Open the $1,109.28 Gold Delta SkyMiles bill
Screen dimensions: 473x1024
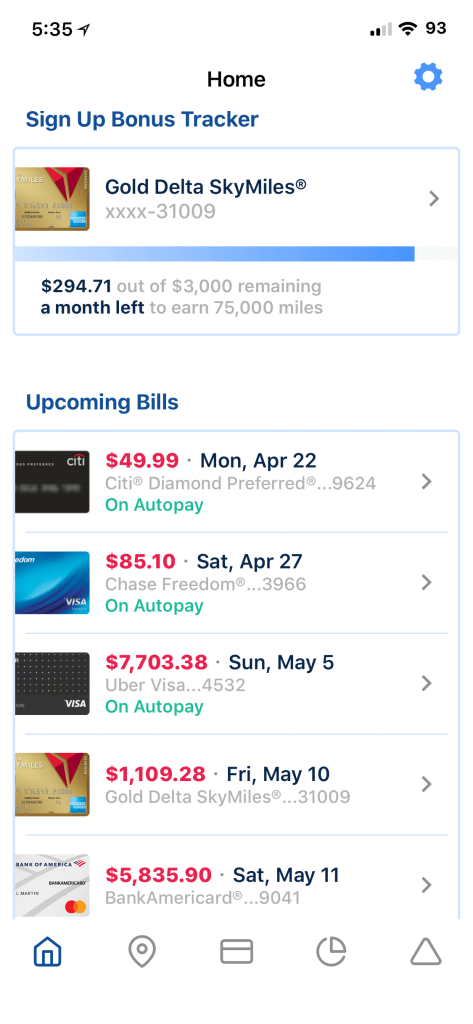coord(236,784)
